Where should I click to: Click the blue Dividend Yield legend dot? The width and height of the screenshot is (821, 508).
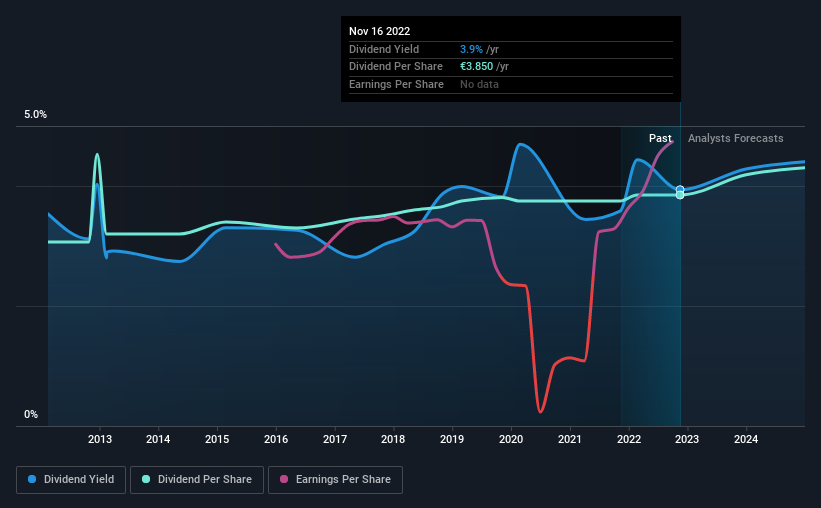(x=32, y=479)
